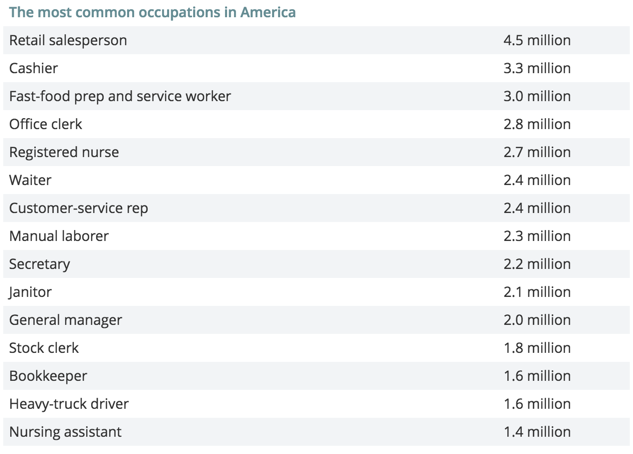This screenshot has height=454, width=633.
Task: Select Fast-food prep and service worker
Action: pos(120,96)
